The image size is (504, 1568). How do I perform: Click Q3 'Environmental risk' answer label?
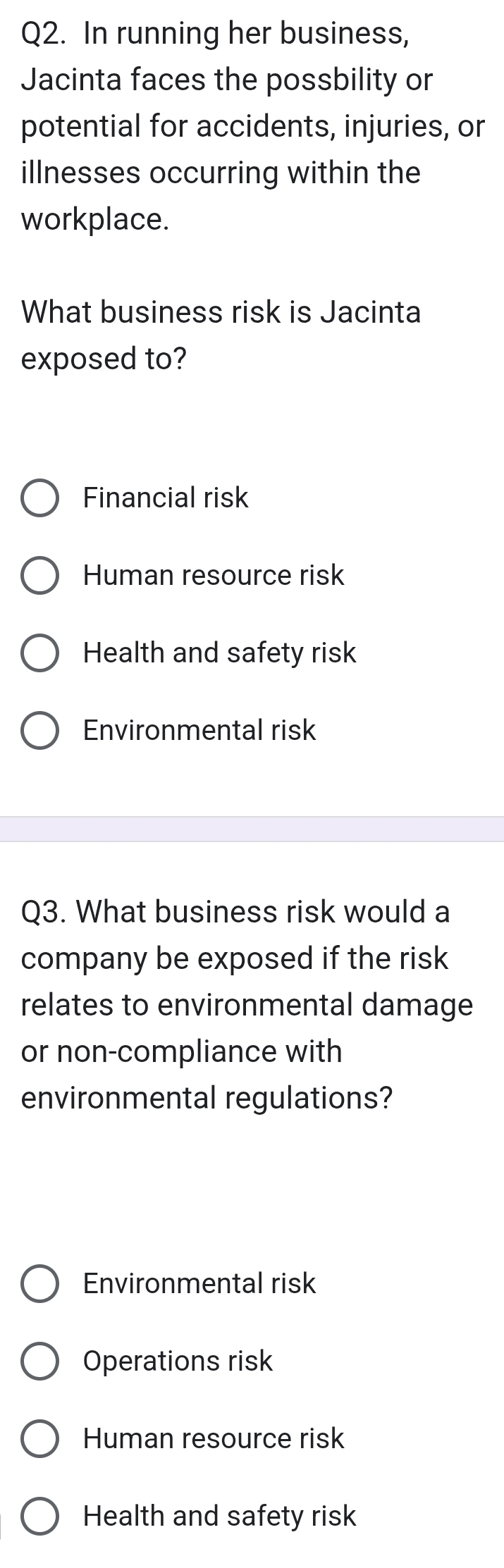click(x=199, y=1283)
